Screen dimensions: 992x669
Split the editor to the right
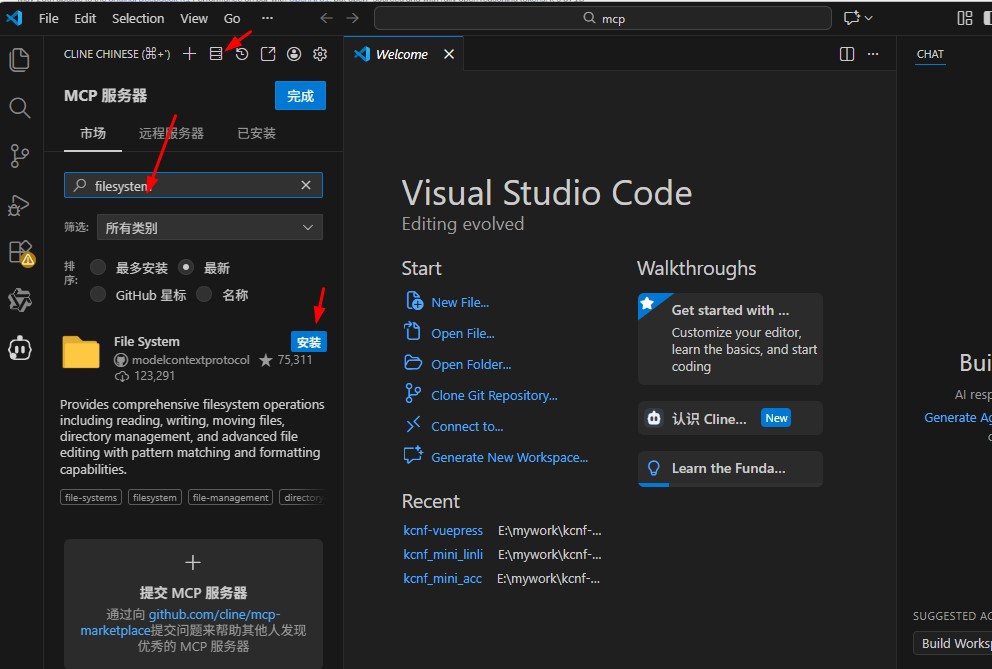pos(846,54)
